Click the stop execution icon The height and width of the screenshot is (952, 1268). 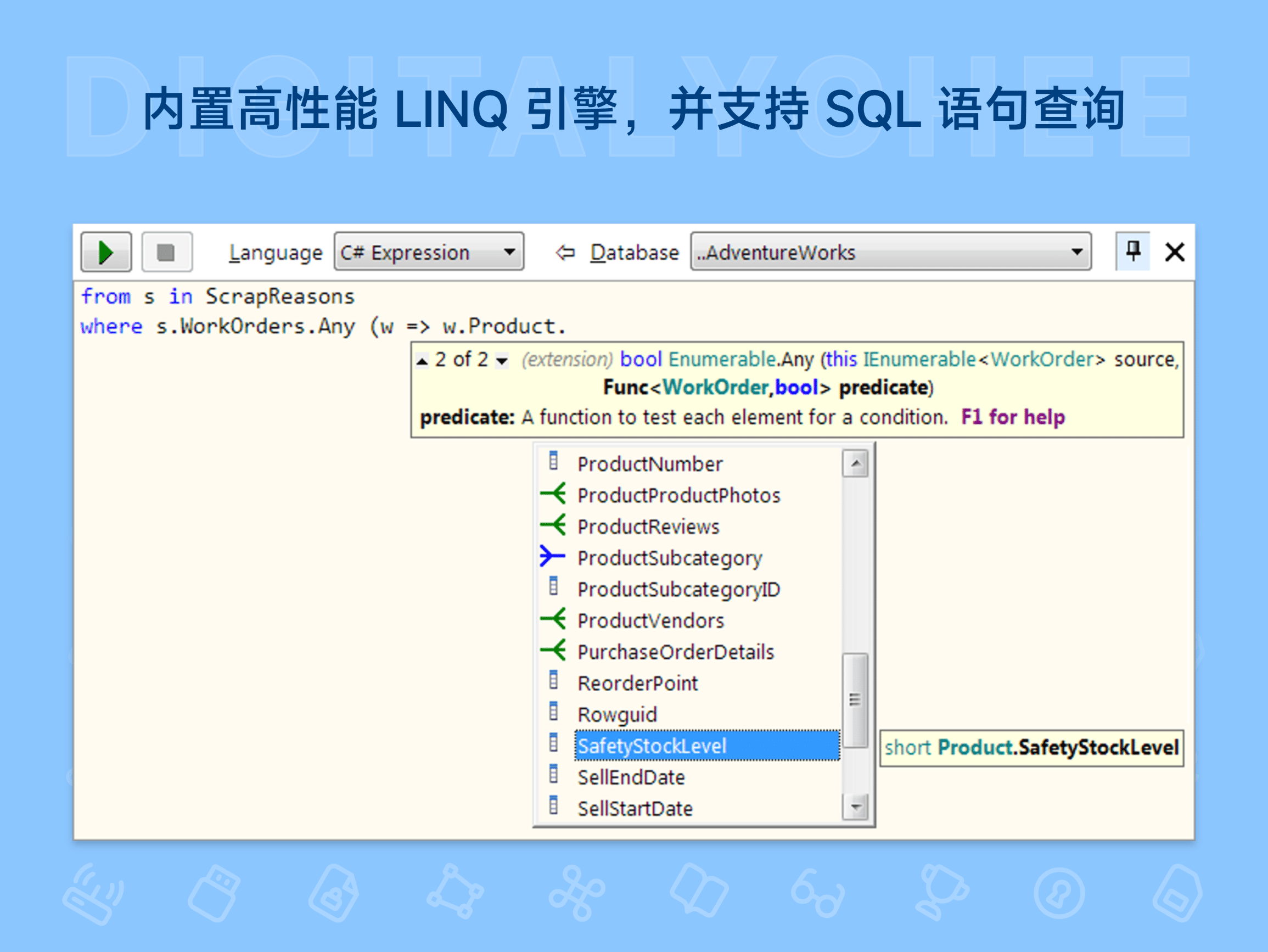[x=166, y=251]
